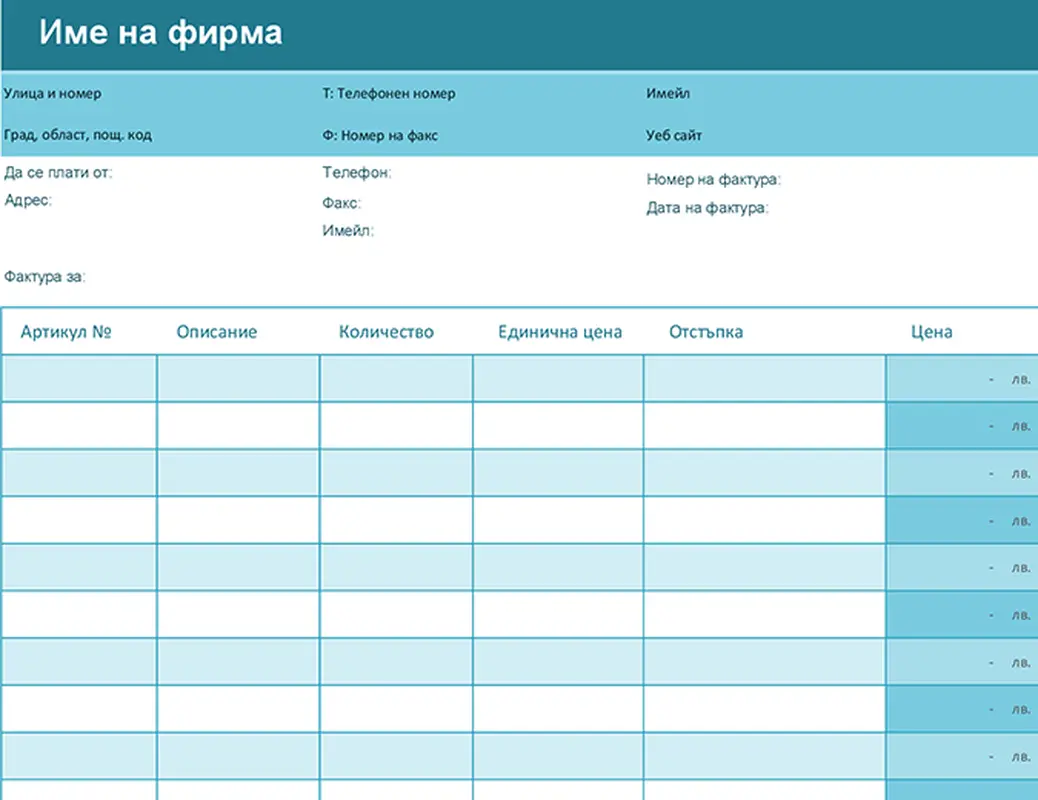The height and width of the screenshot is (800, 1038).
Task: Select the 'Факс:' billing field
Action: [x=342, y=203]
